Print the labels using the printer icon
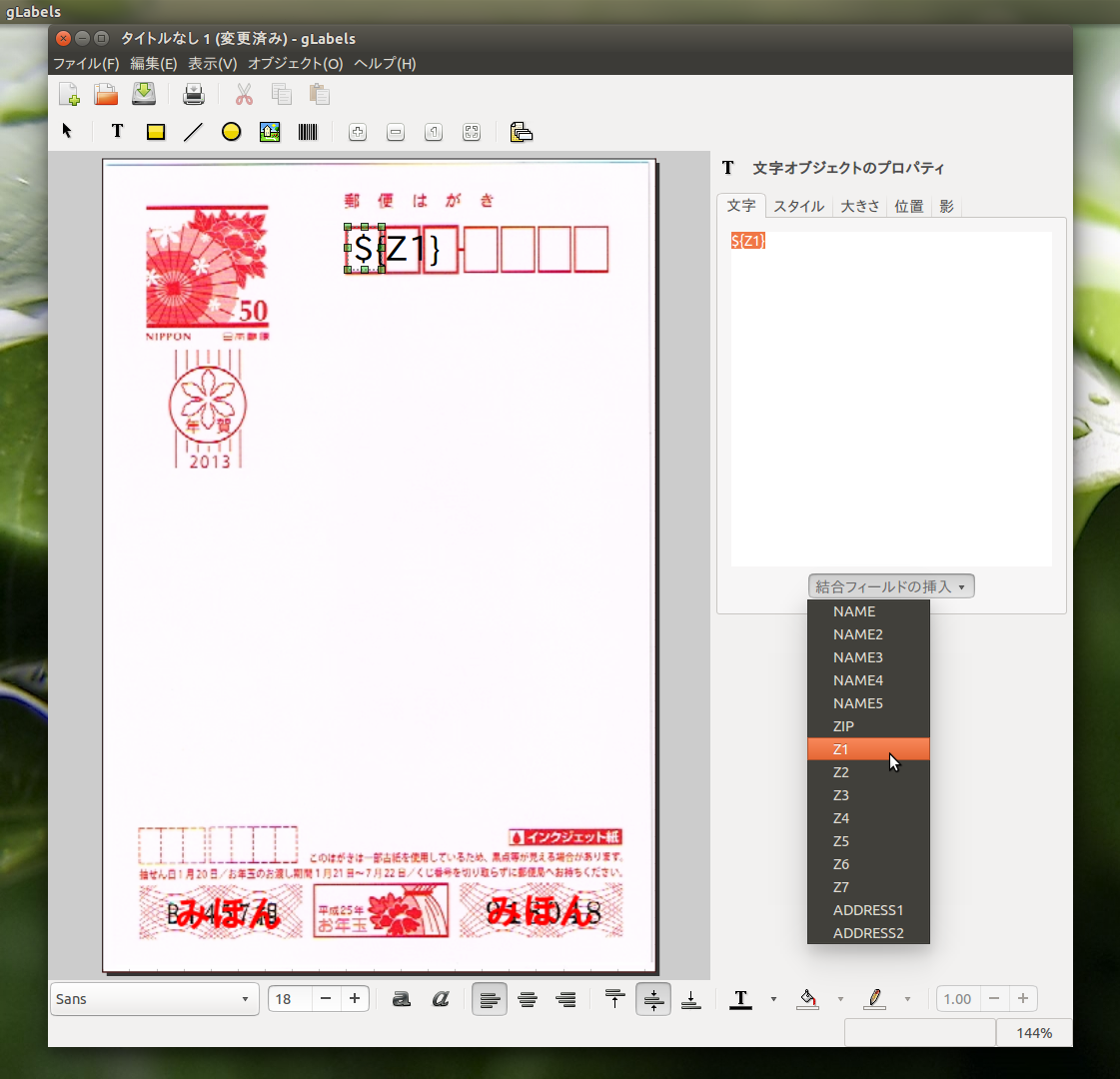1120x1079 pixels. pos(194,94)
